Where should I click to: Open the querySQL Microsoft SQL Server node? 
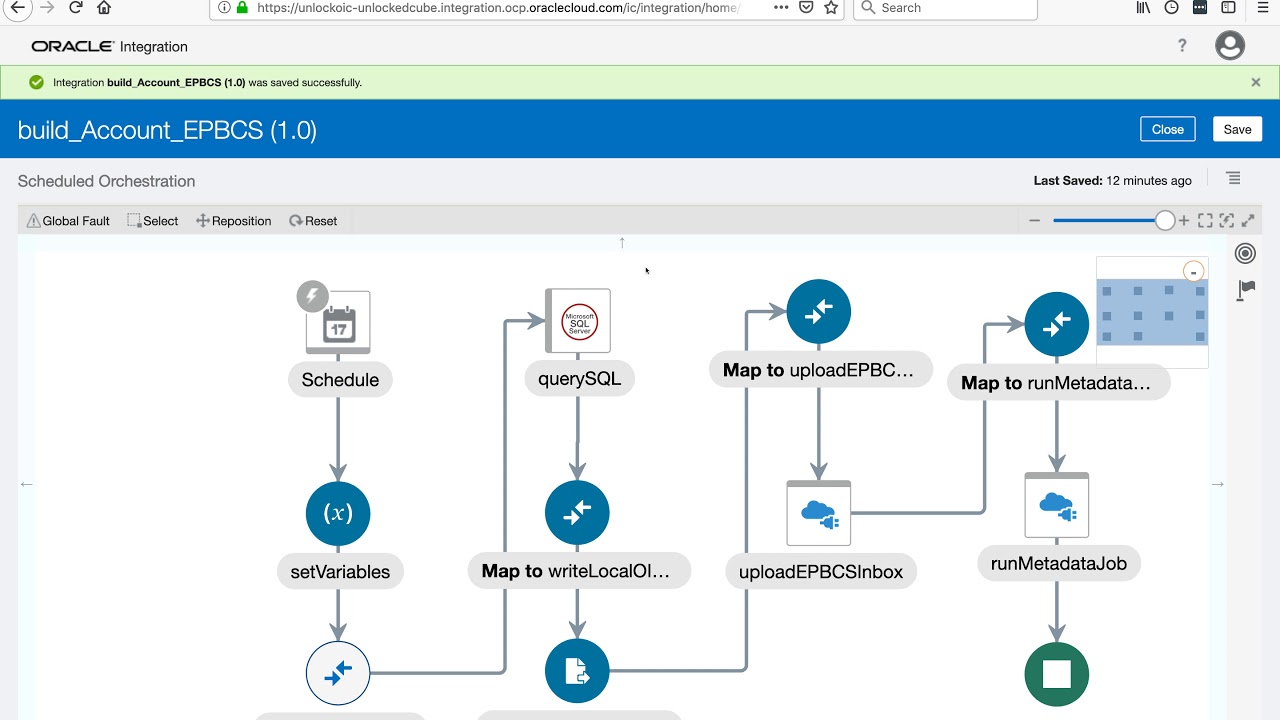tap(578, 321)
